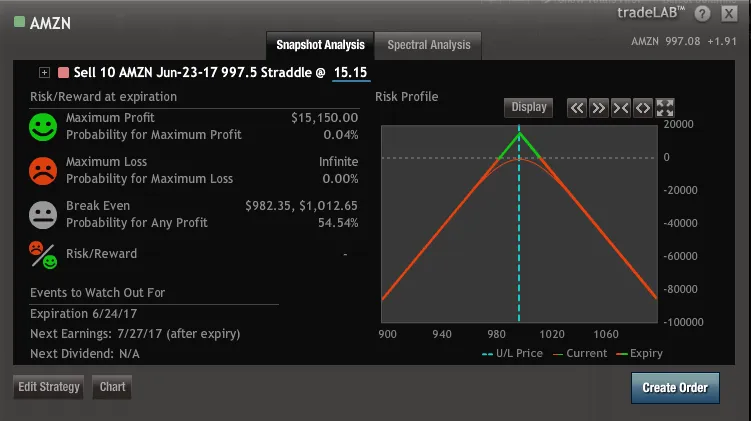Shift risk profile chart left with double-left arrows
The image size is (751, 421).
[x=577, y=108]
